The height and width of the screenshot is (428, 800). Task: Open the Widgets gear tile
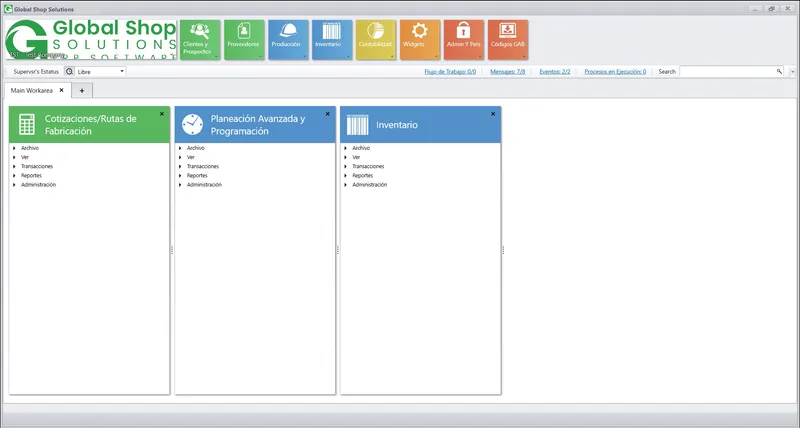420,40
